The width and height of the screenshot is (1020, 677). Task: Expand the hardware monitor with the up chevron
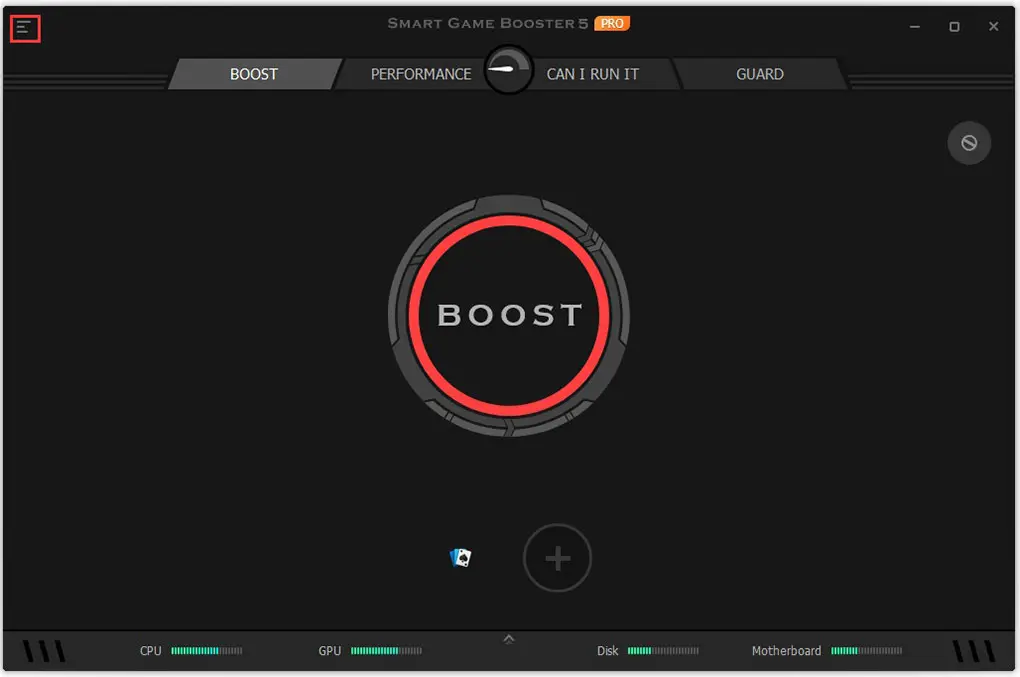pos(508,637)
